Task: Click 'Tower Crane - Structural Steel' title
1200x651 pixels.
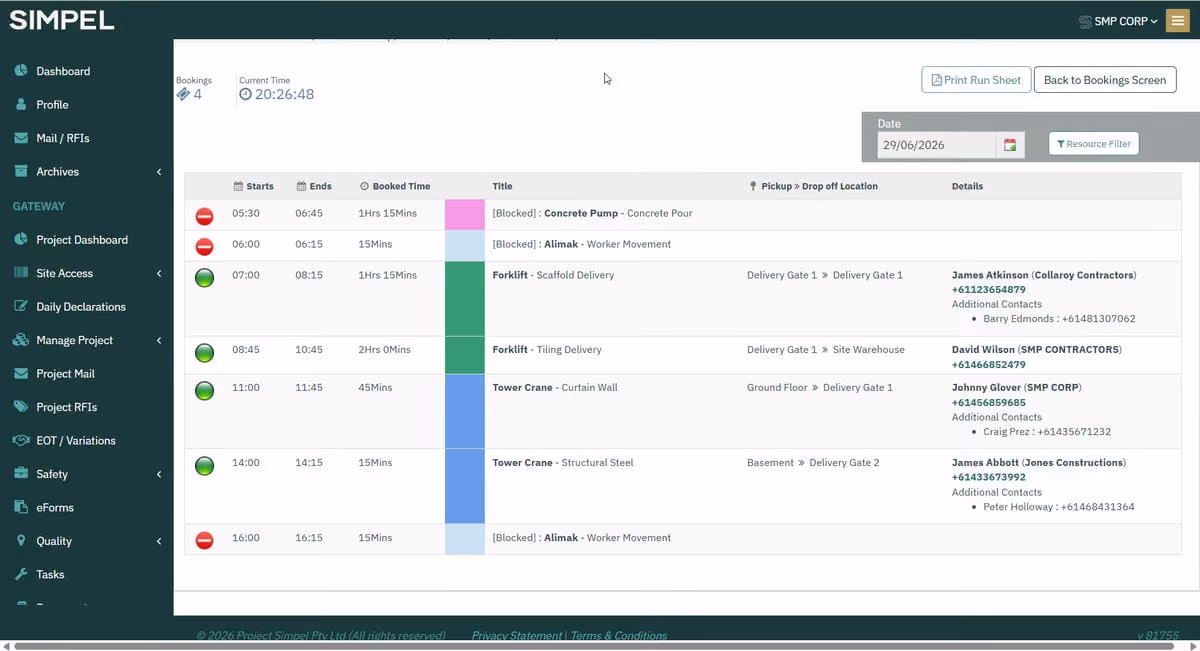Action: coord(563,463)
